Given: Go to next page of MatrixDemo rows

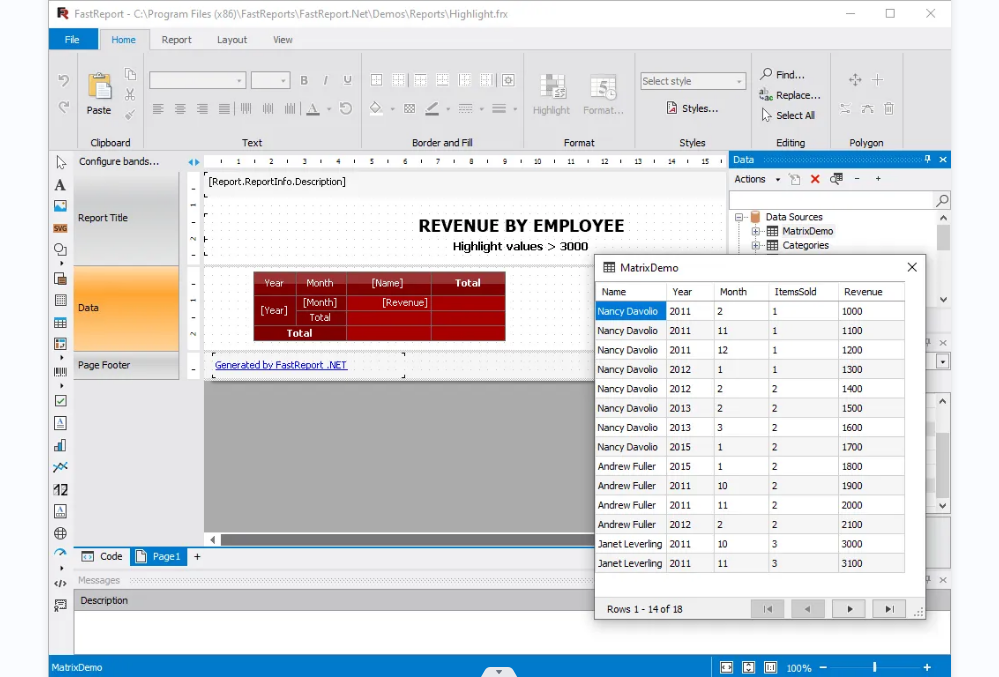Looking at the screenshot, I should point(849,609).
